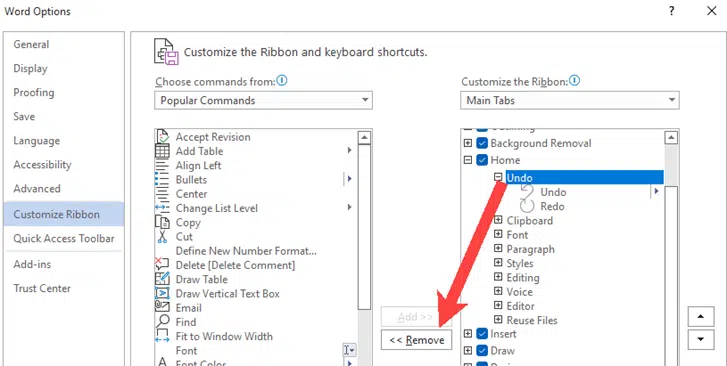This screenshot has height=366, width=727.
Task: Switch to Proofing options
Action: tap(64, 93)
